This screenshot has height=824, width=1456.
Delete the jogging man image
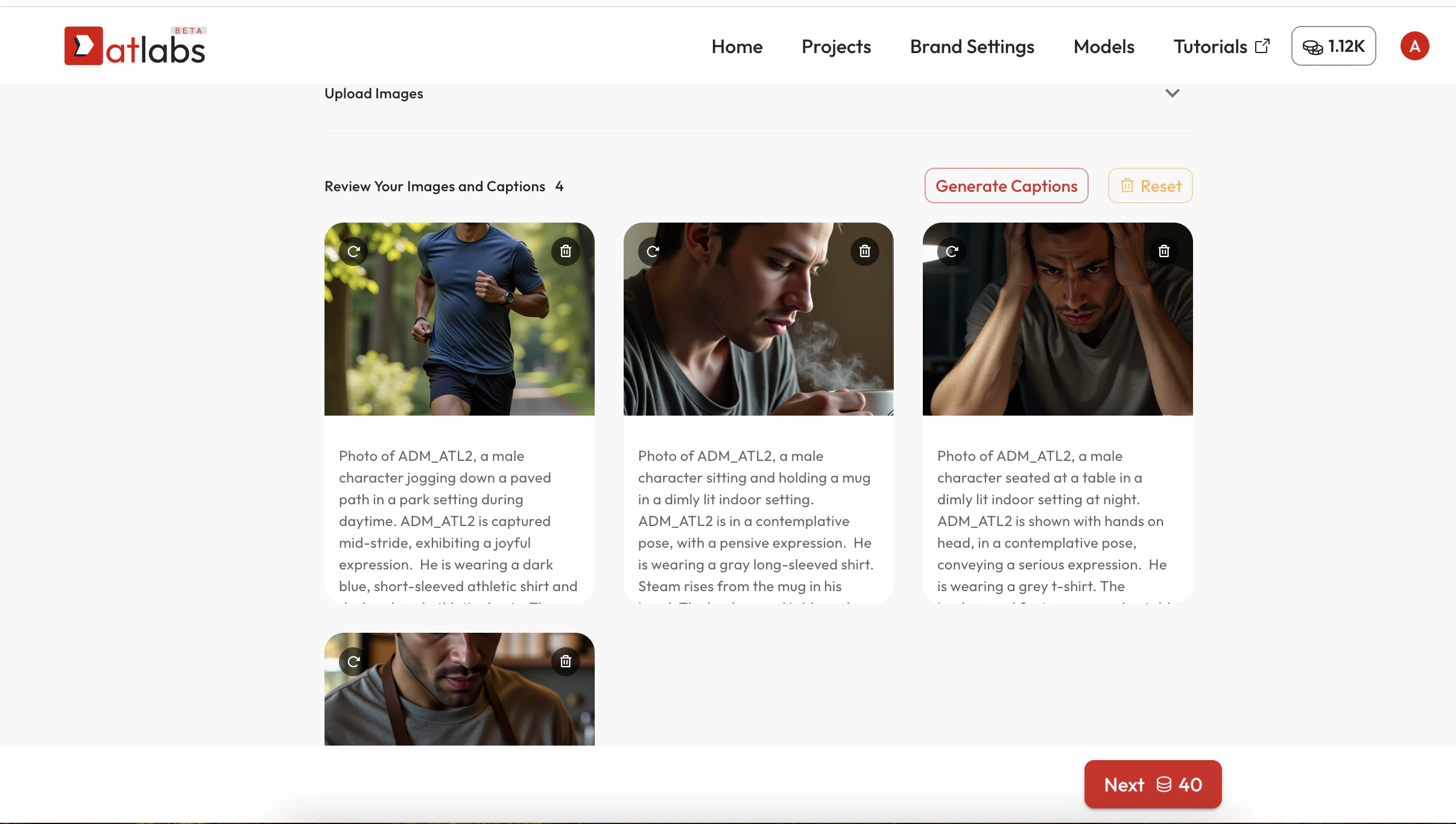(x=565, y=252)
